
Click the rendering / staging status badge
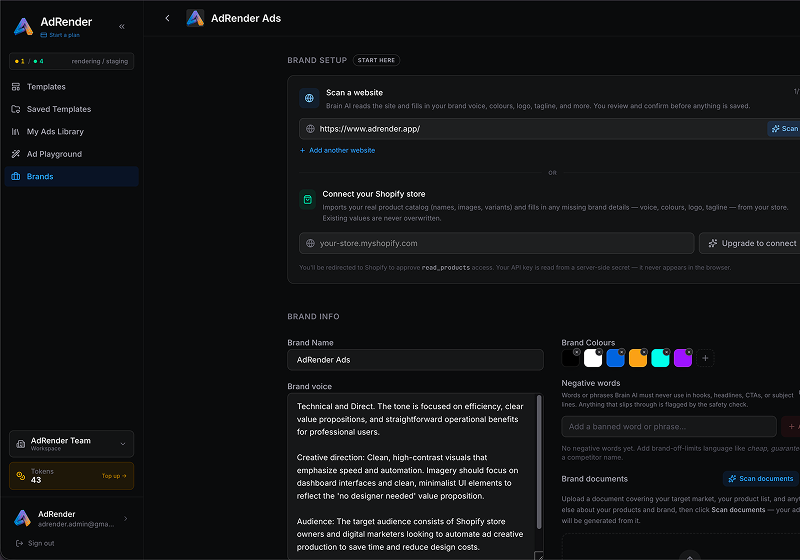tap(71, 61)
